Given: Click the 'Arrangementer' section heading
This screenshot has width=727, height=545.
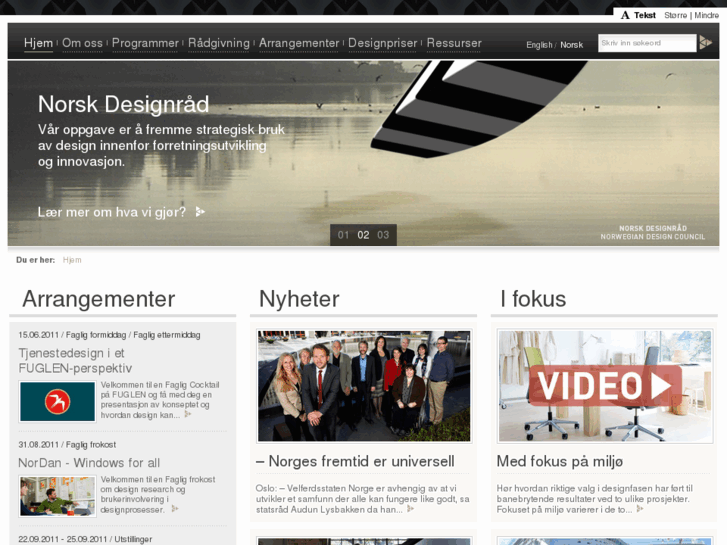Looking at the screenshot, I should click(x=99, y=299).
